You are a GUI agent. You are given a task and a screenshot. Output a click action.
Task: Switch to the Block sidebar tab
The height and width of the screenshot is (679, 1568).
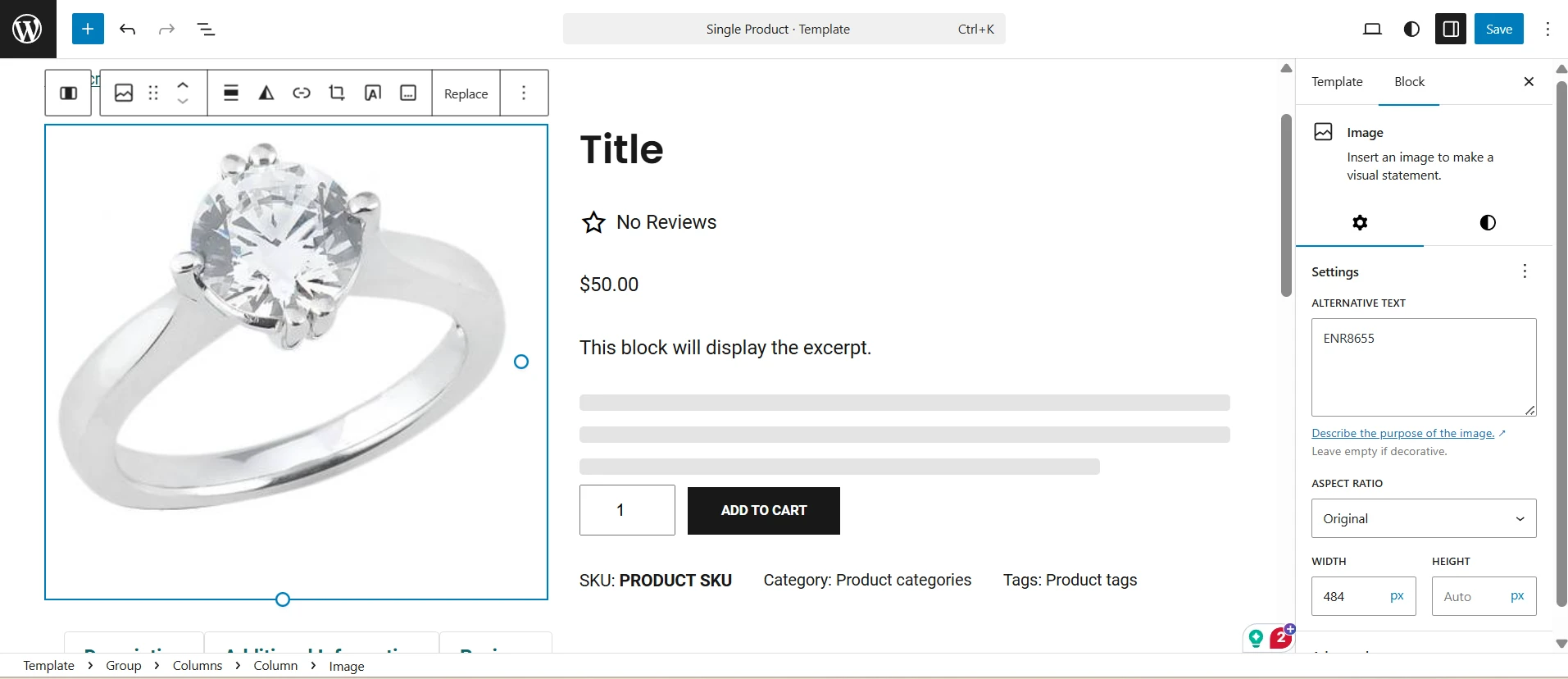tap(1409, 82)
